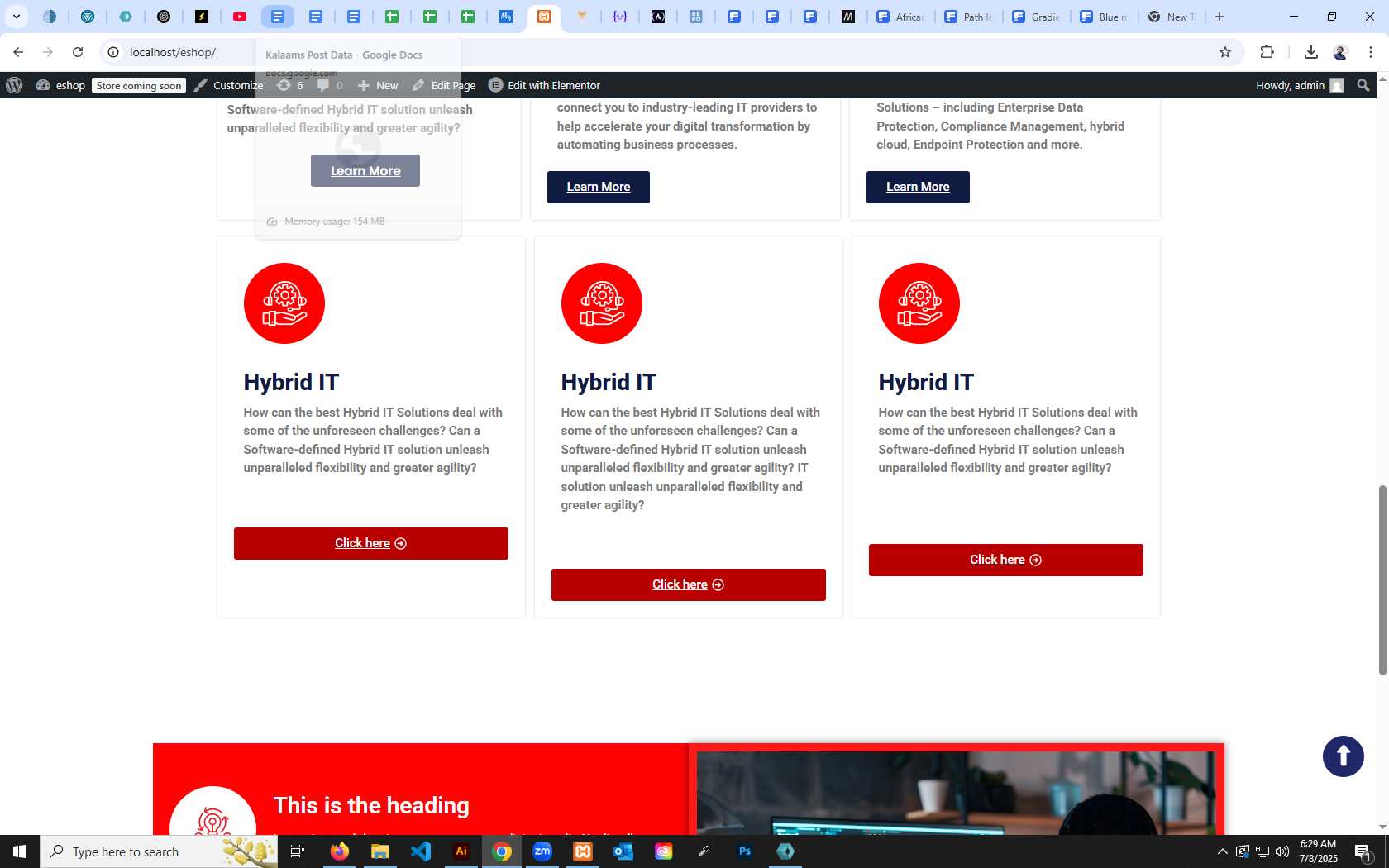Viewport: 1389px width, 868px height.
Task: Open the eshop site dashboard link
Action: coord(61,85)
